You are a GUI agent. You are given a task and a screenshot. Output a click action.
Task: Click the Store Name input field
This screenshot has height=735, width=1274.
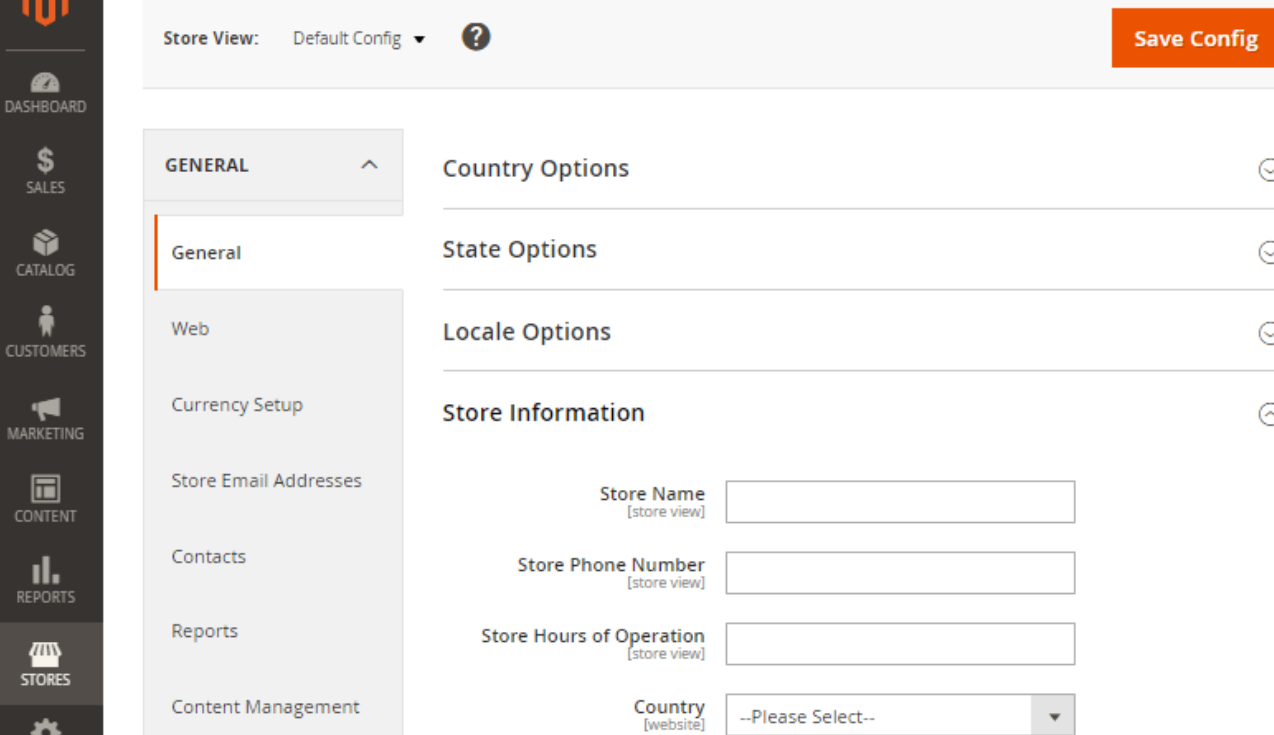[x=900, y=502]
